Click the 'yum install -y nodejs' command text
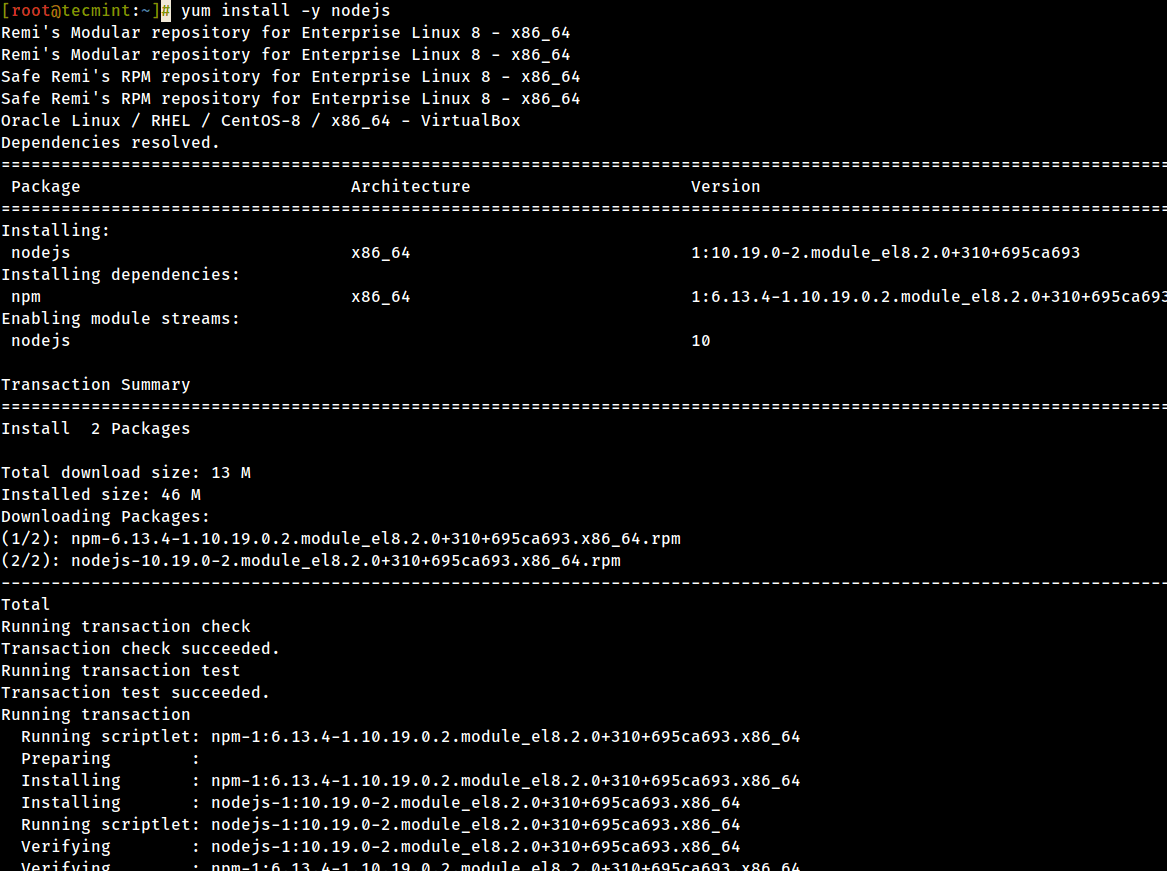 tap(286, 11)
